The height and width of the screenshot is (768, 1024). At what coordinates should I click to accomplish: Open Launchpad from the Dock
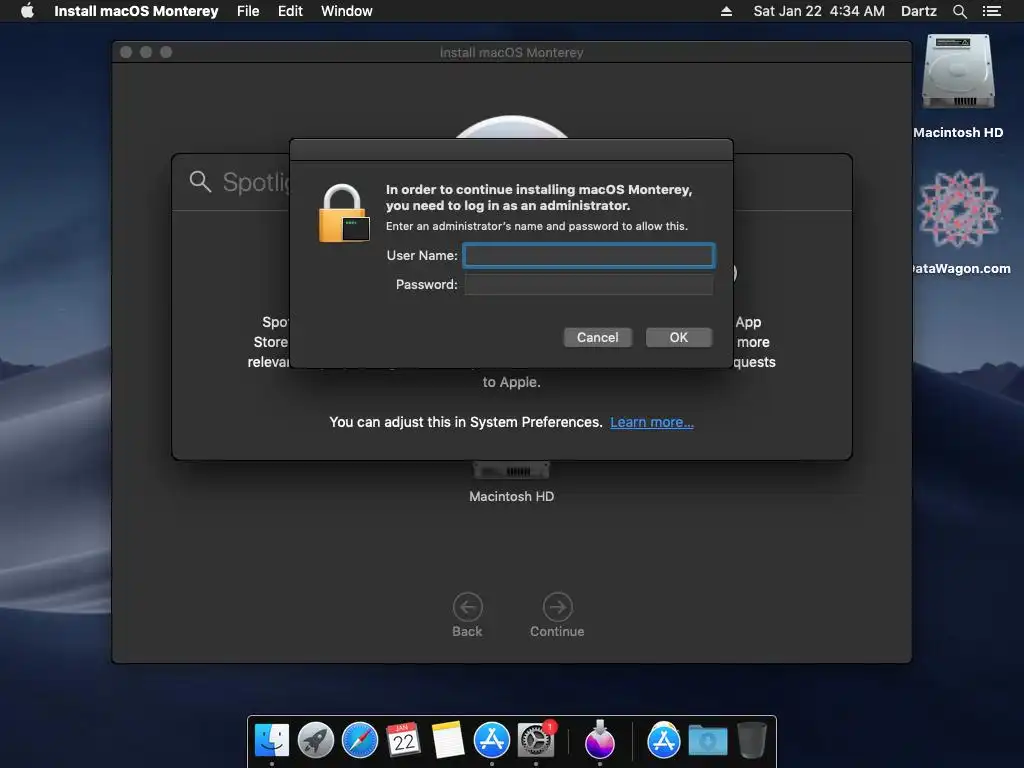click(315, 741)
